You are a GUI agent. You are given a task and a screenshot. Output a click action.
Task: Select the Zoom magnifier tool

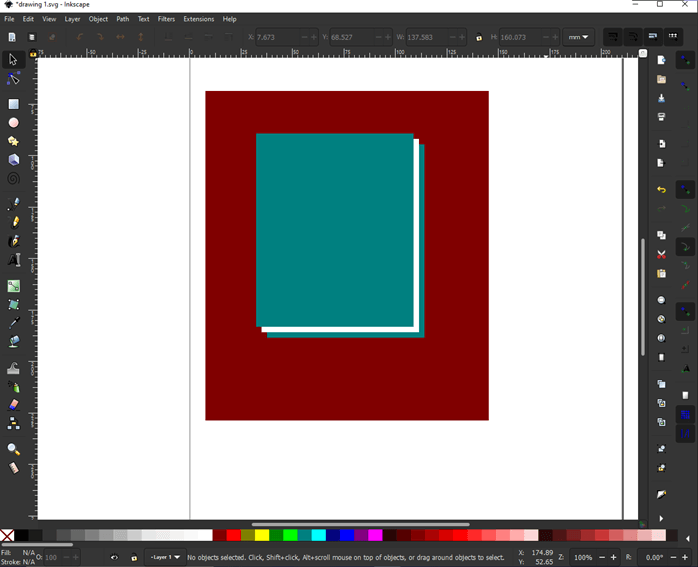(x=14, y=450)
